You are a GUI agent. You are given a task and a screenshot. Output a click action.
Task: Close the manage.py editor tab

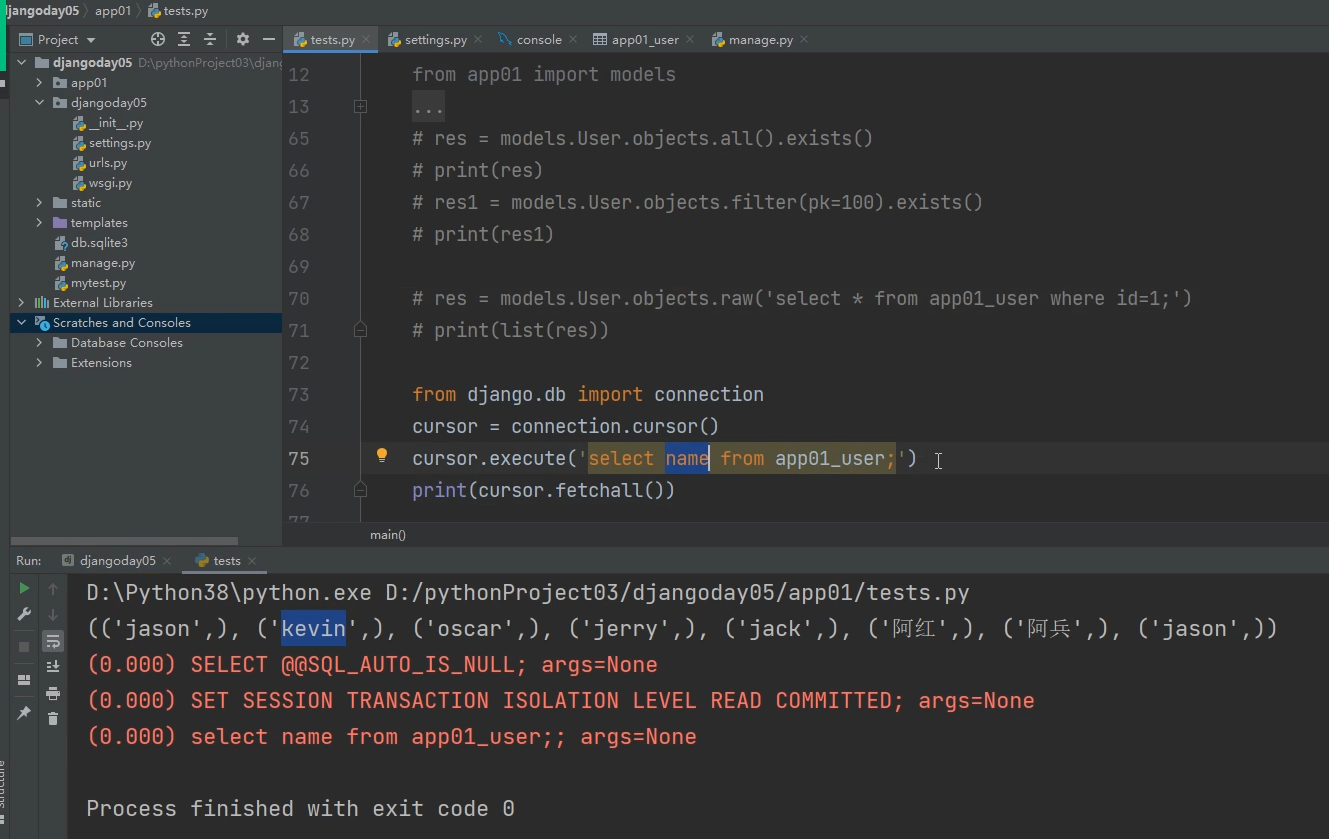(804, 40)
